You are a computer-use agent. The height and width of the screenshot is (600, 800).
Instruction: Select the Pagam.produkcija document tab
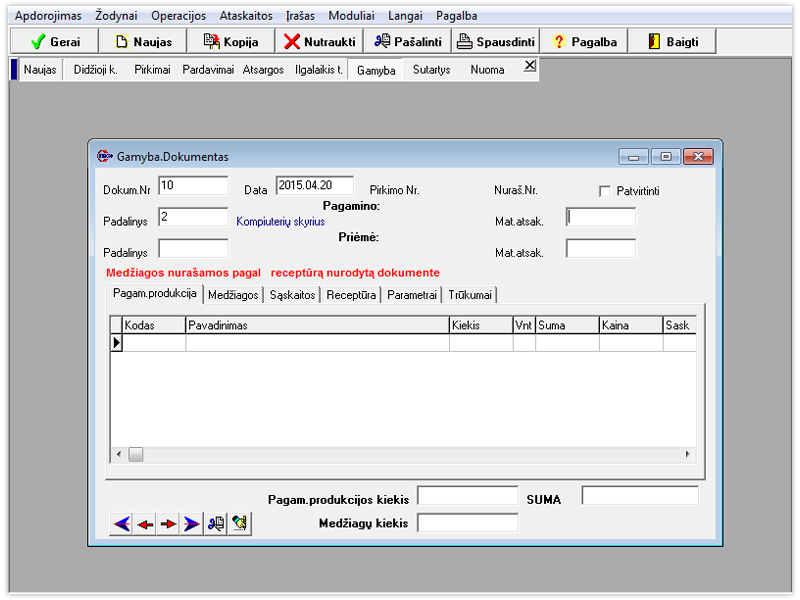(x=155, y=293)
